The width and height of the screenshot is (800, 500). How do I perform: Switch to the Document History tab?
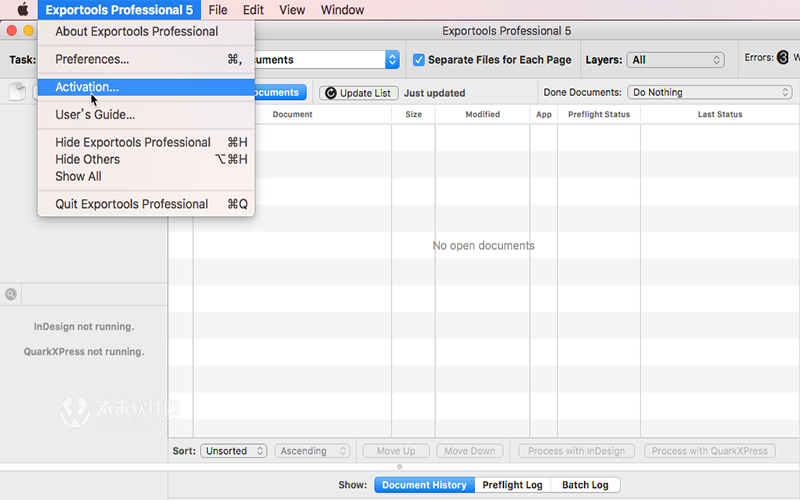tap(424, 485)
